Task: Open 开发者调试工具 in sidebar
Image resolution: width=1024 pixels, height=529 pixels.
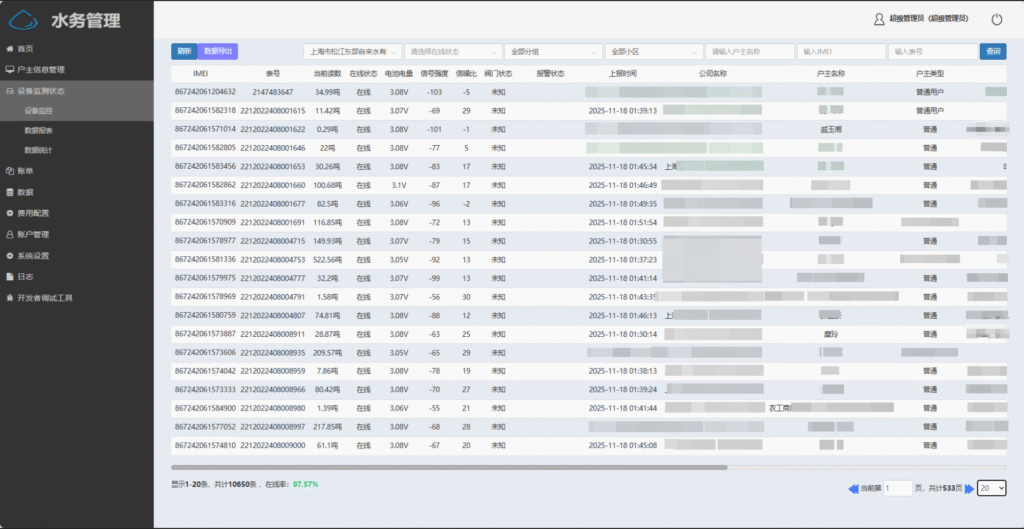Action: tap(44, 297)
